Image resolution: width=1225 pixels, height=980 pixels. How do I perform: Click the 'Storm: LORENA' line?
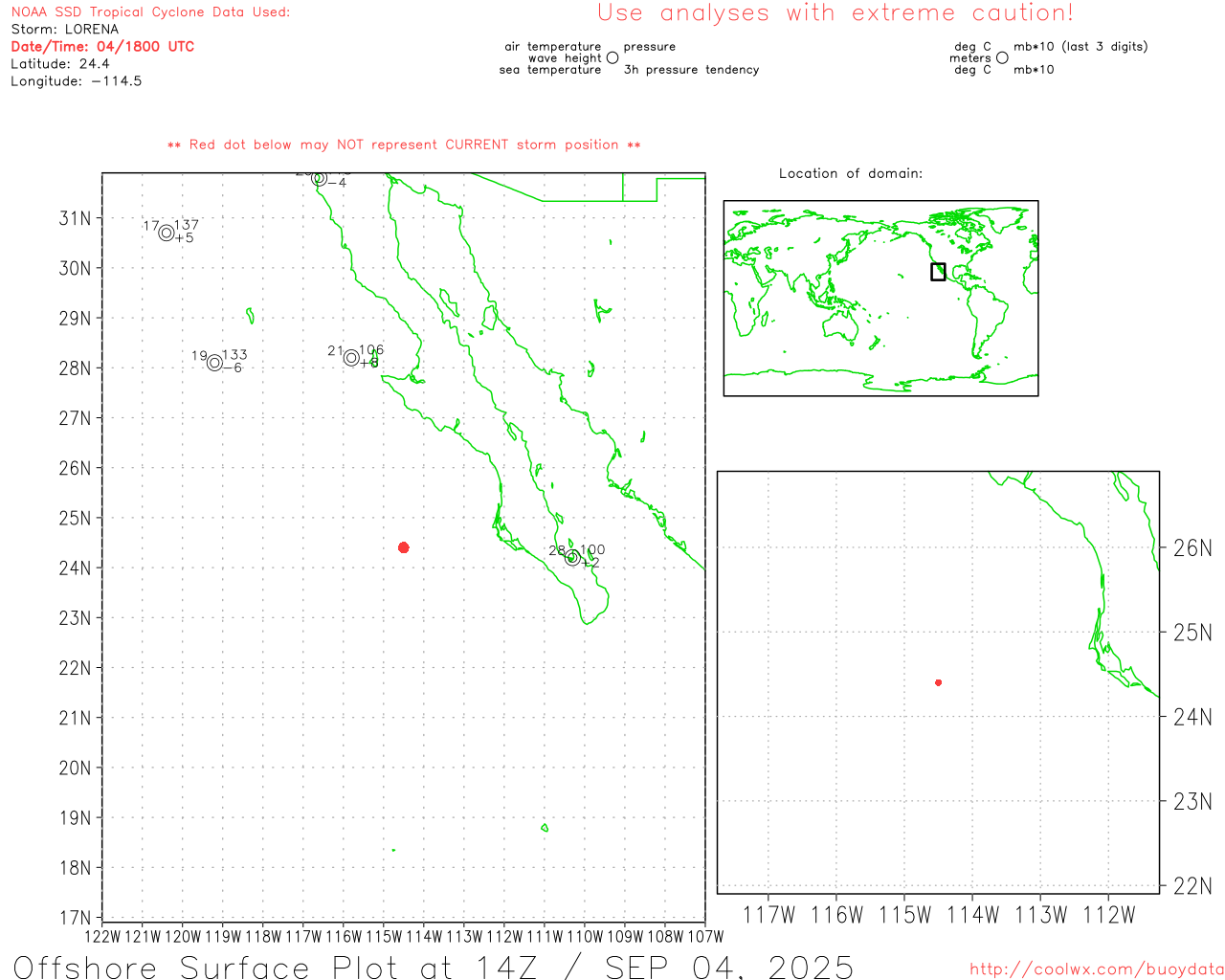point(65,30)
